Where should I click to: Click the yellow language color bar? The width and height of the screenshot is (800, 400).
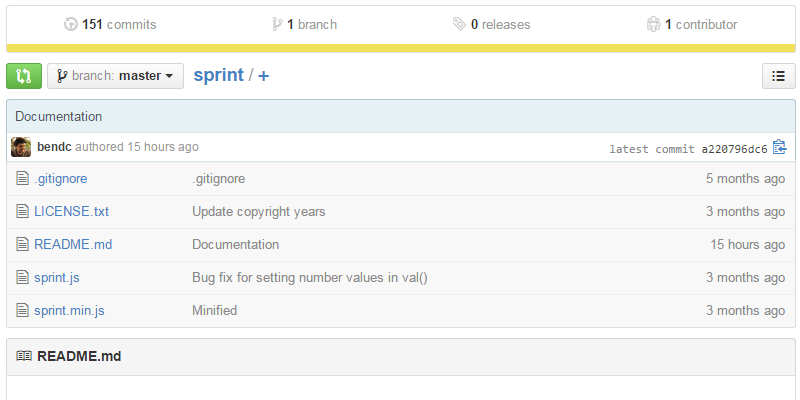click(400, 47)
